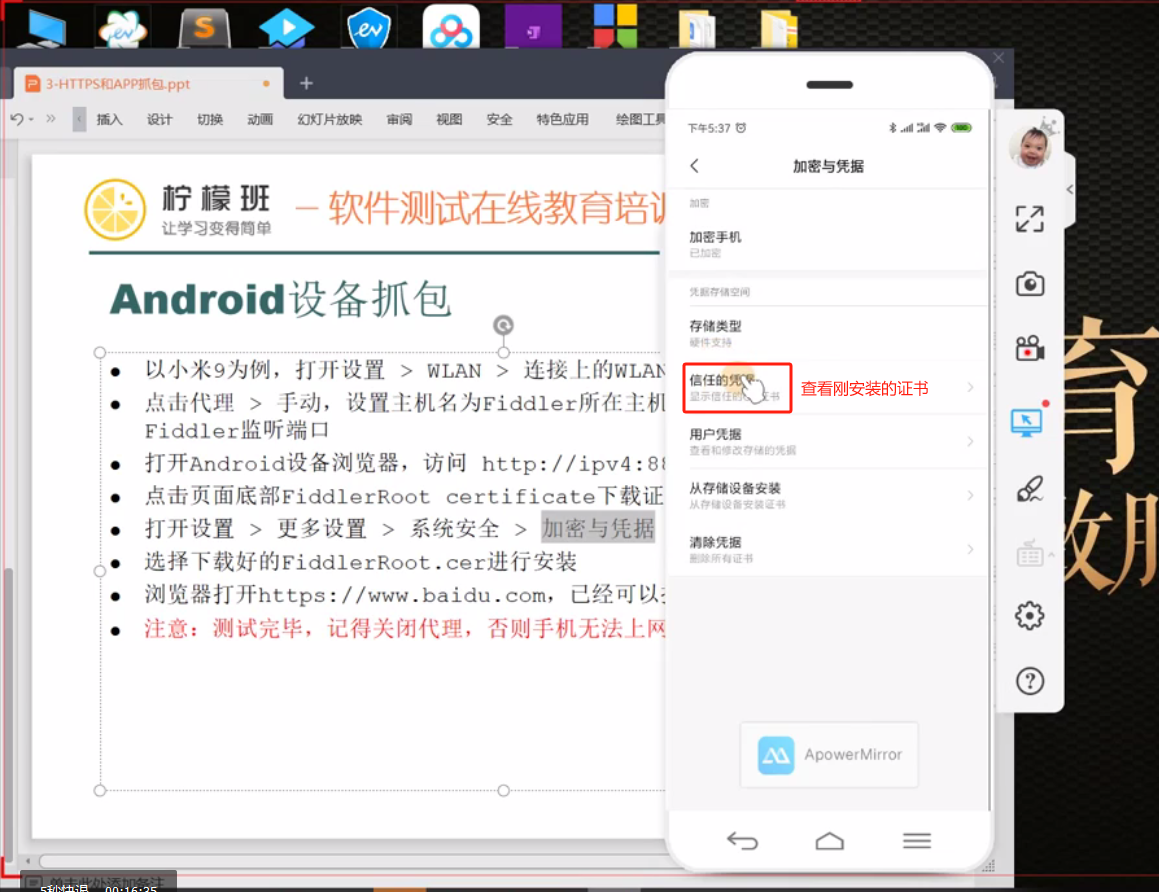Screen dimensions: 1159x892
Task: Click the ApowerMirror fullscreen expand icon
Action: click(1029, 219)
